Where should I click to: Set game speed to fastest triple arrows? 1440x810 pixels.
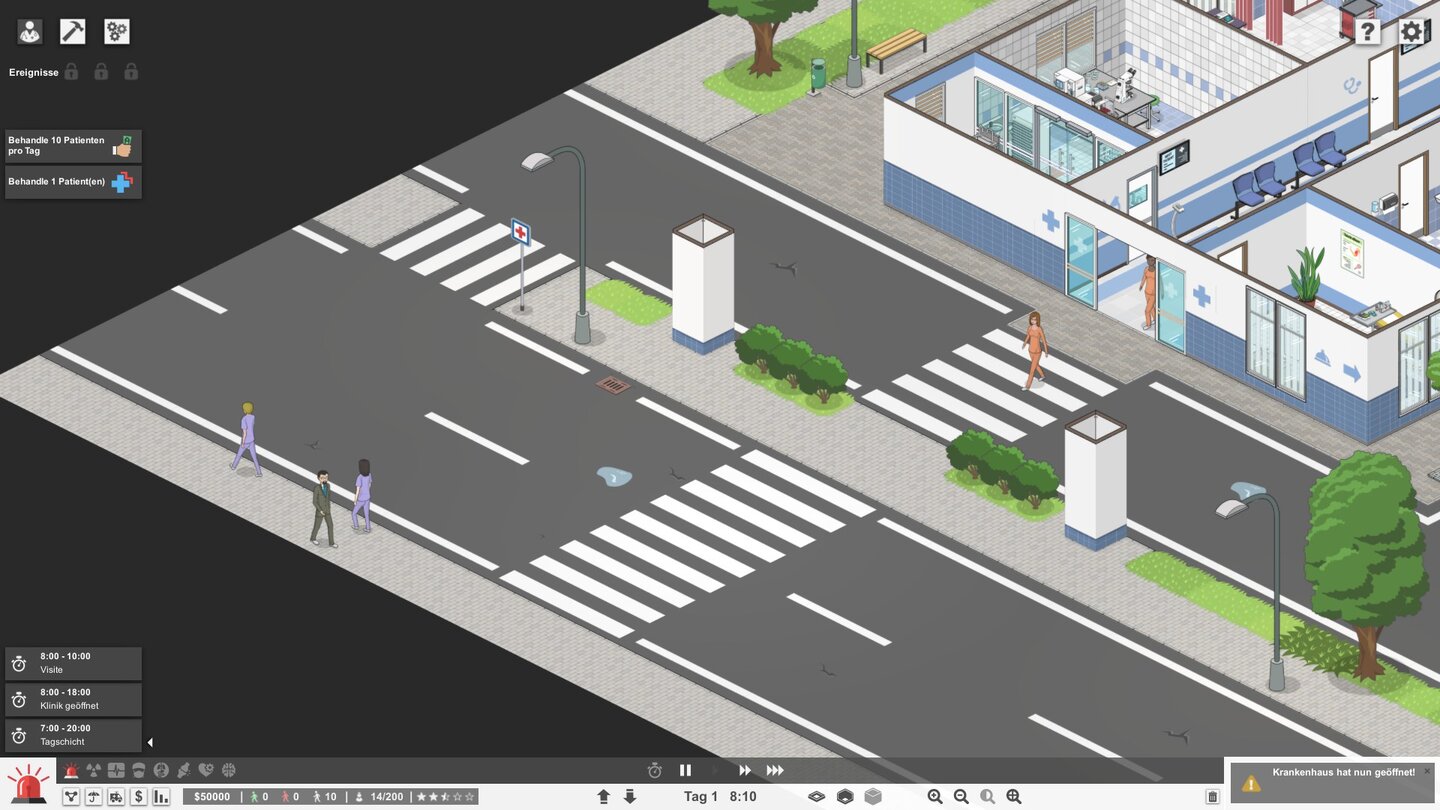point(775,770)
